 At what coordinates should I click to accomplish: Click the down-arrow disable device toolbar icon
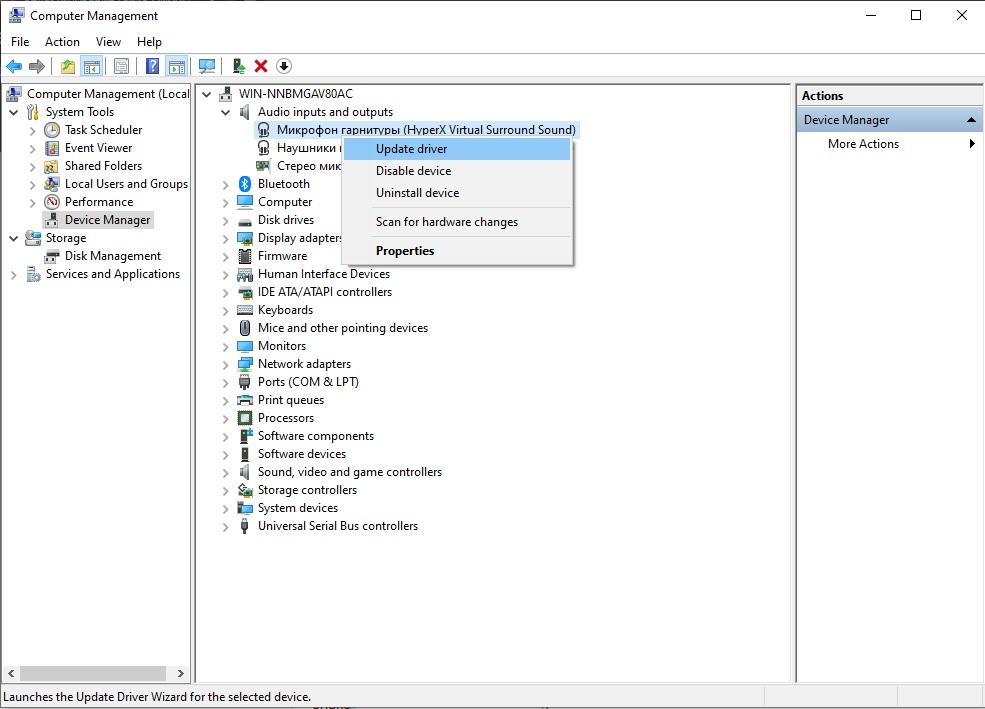[x=284, y=66]
